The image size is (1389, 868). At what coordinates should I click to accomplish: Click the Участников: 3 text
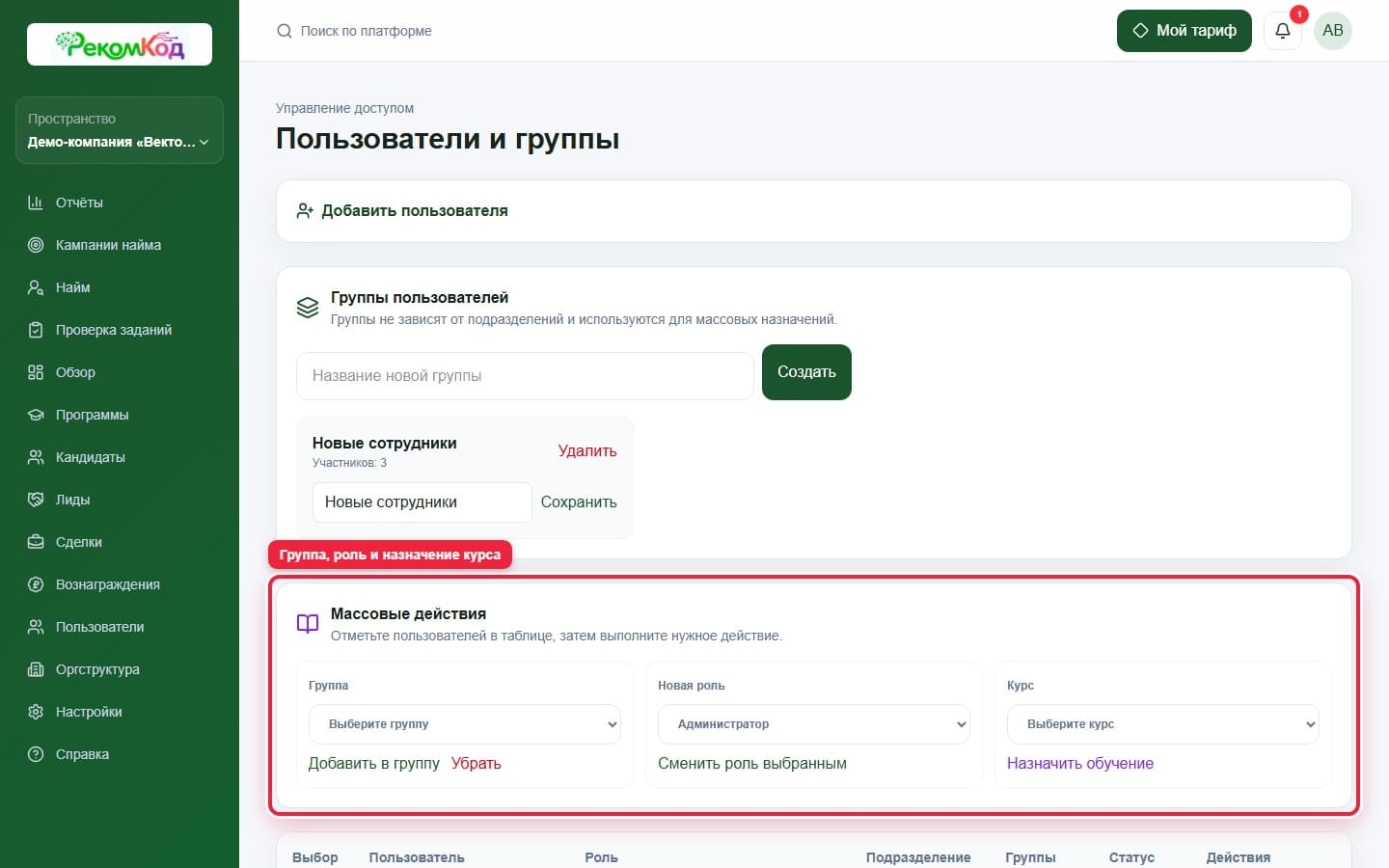[x=349, y=463]
